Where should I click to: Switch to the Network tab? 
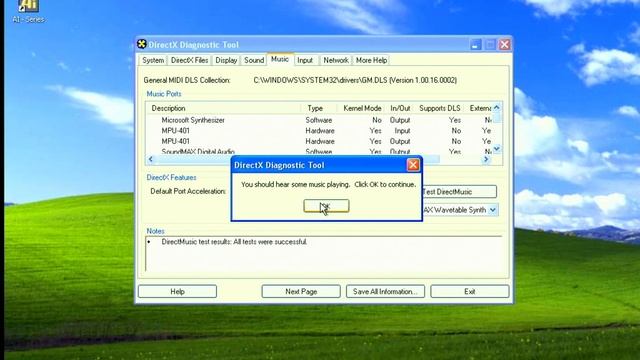click(x=336, y=60)
